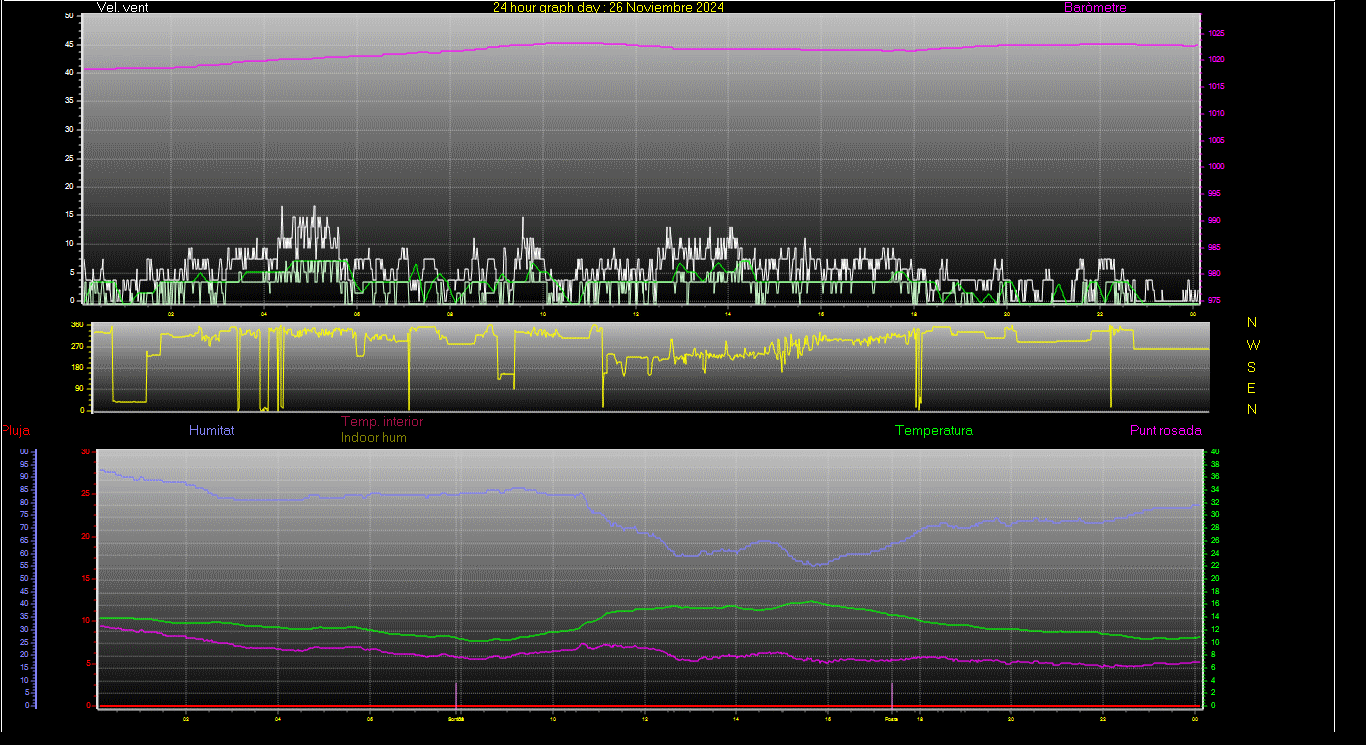Click the "50" value on wind speed axis
Image resolution: width=1366 pixels, height=745 pixels.
[69, 16]
